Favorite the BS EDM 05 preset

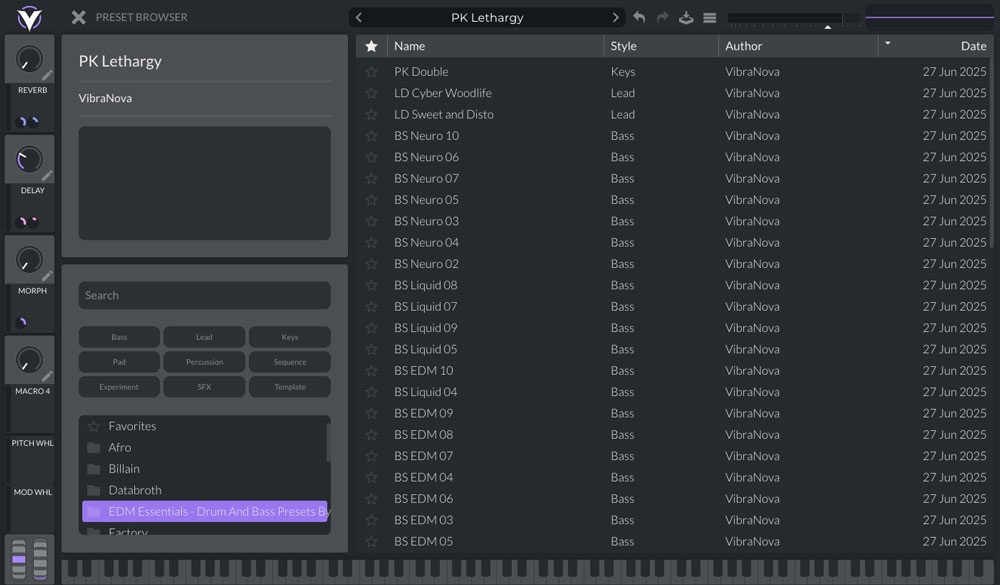tap(371, 542)
